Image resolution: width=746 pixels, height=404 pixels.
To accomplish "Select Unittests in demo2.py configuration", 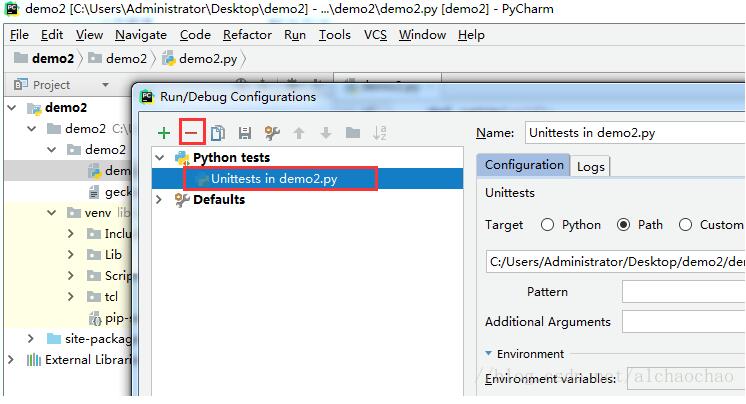I will click(307, 179).
